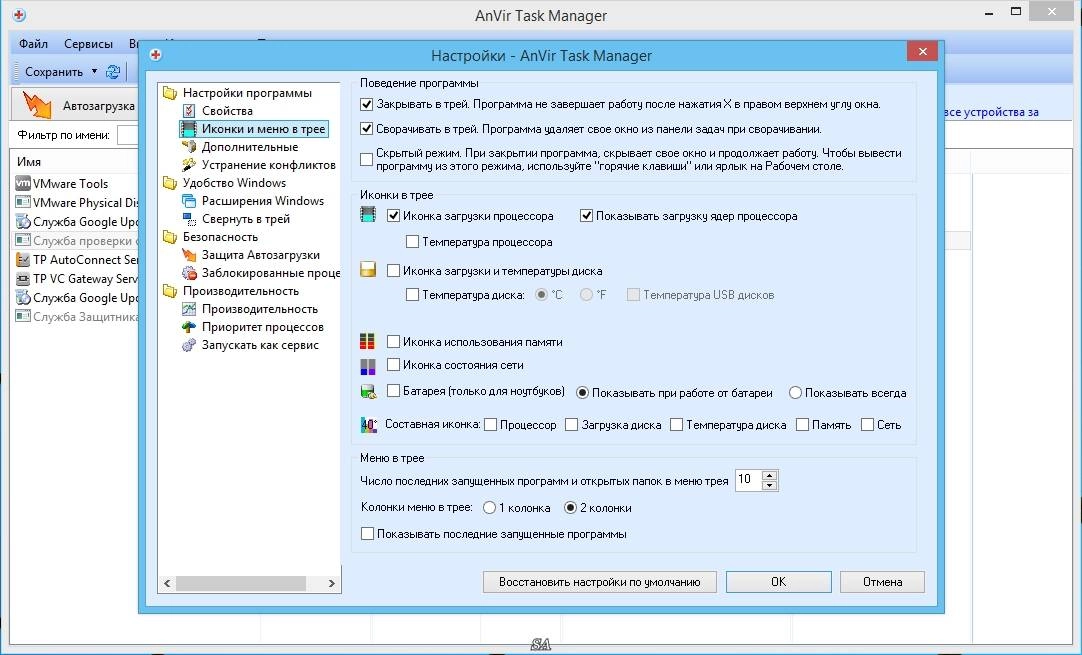Increase the tray menu program count spinner
Screen dimensions: 1082x655
click(x=770, y=475)
